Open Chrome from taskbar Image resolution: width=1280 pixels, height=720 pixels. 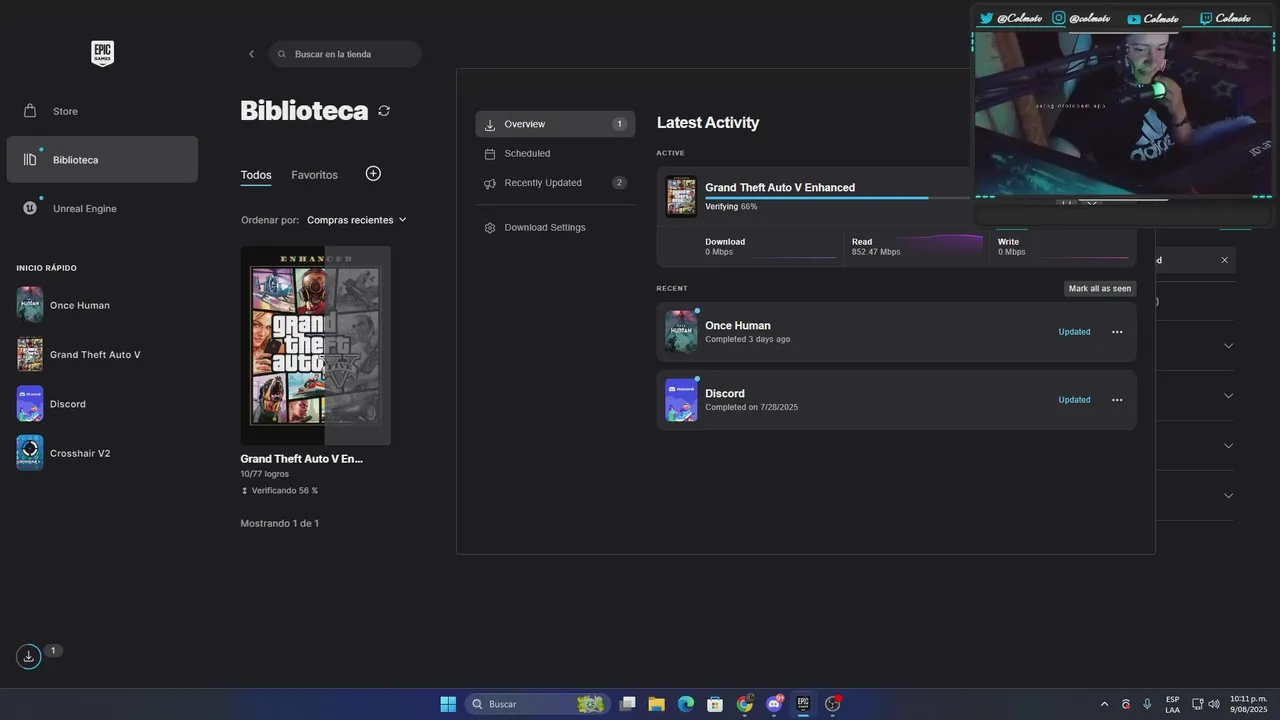[x=745, y=704]
